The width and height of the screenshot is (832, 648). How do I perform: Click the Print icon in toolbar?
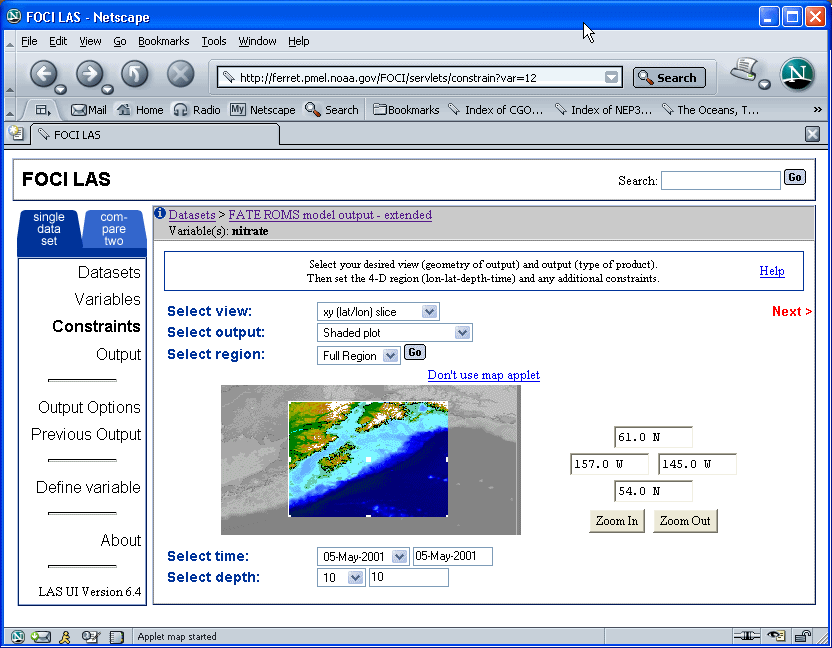coord(744,71)
